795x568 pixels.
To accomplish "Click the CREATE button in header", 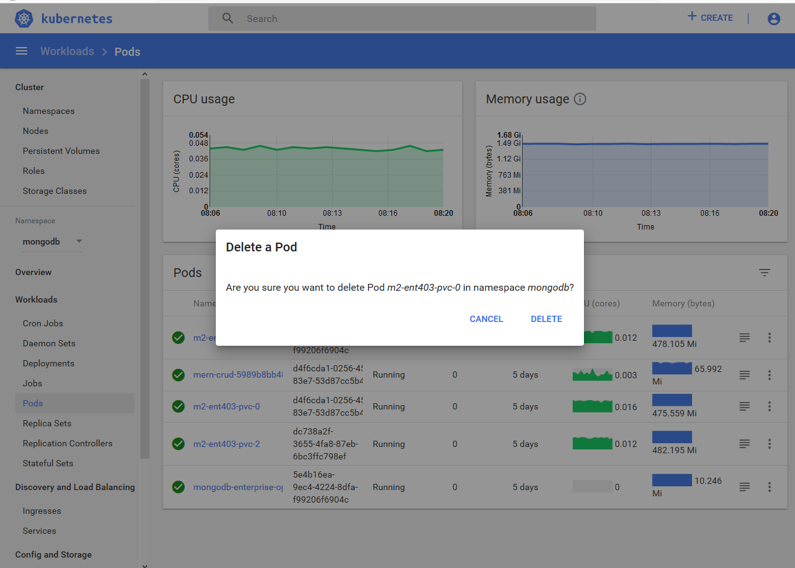I will (x=710, y=18).
